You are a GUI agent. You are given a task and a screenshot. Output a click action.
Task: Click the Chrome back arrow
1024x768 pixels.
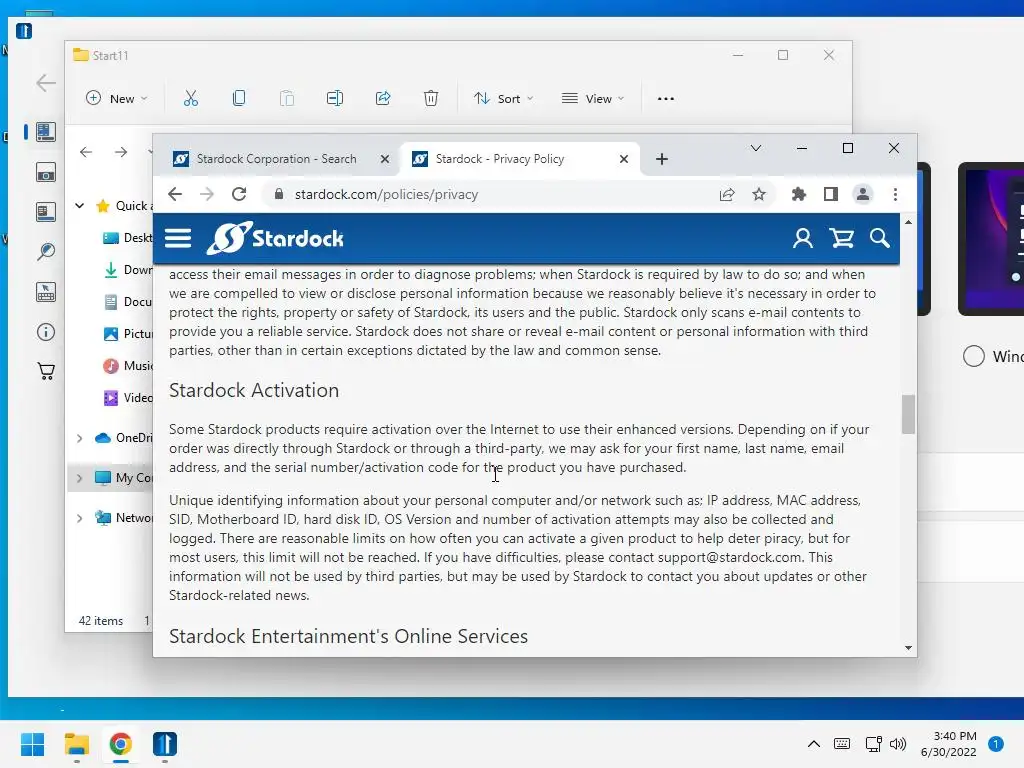click(174, 194)
